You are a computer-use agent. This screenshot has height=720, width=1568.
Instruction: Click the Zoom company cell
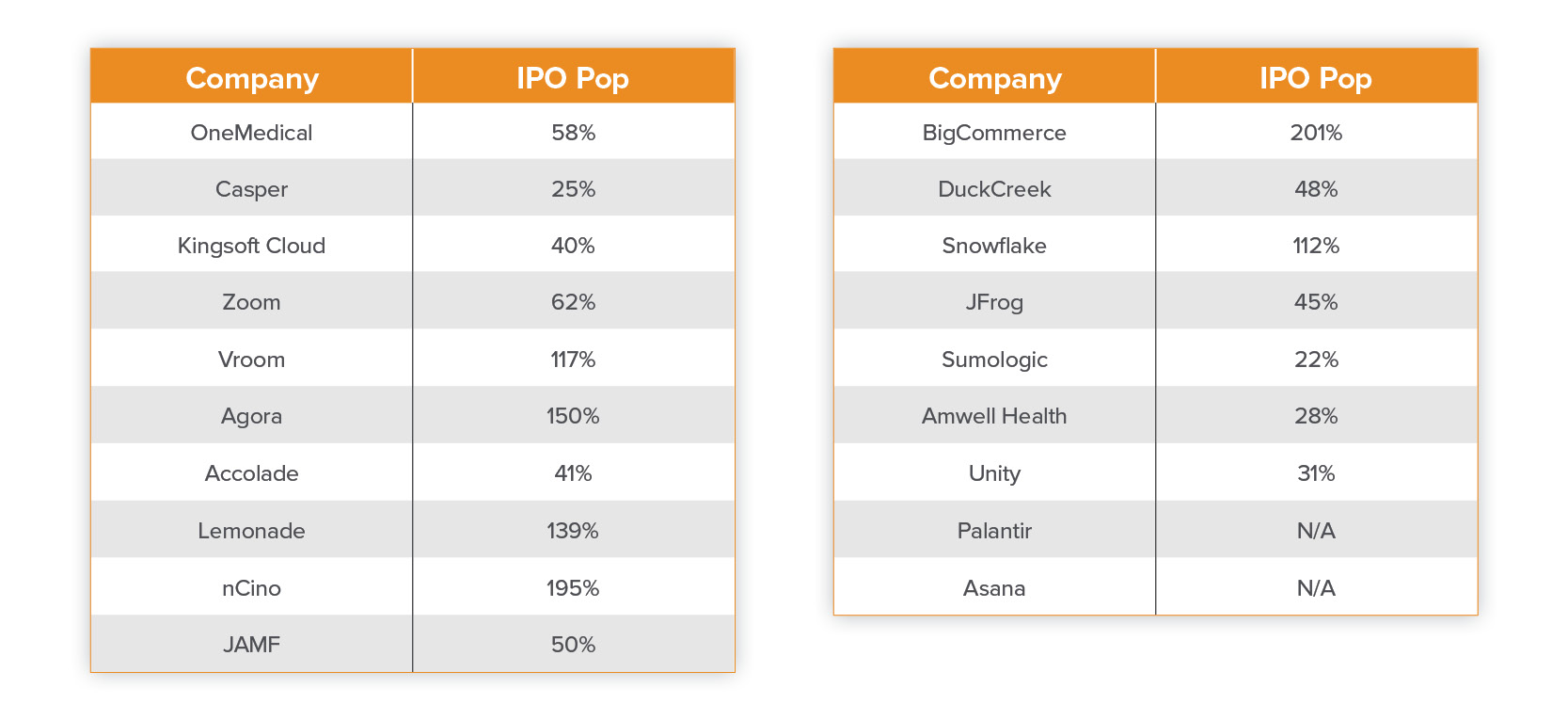tap(251, 302)
